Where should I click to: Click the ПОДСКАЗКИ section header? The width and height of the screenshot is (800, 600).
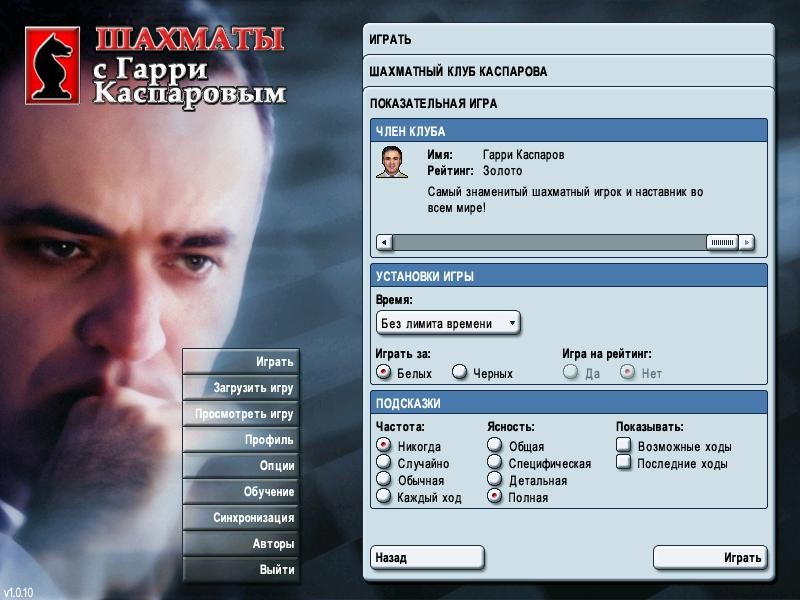(569, 403)
